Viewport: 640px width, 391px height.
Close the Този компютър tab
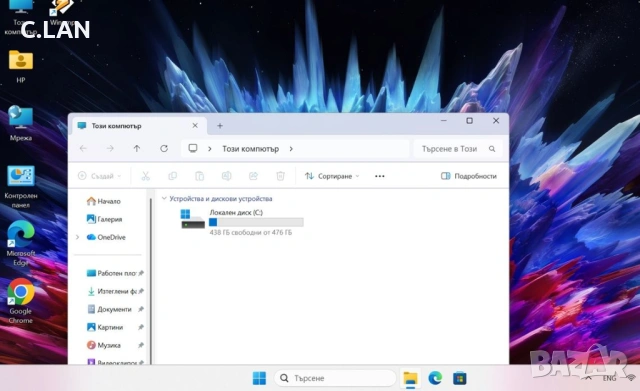coord(195,126)
